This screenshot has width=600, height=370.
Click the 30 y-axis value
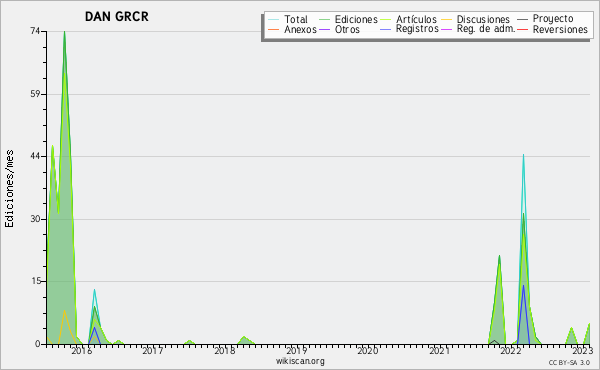pyautogui.click(x=35, y=219)
